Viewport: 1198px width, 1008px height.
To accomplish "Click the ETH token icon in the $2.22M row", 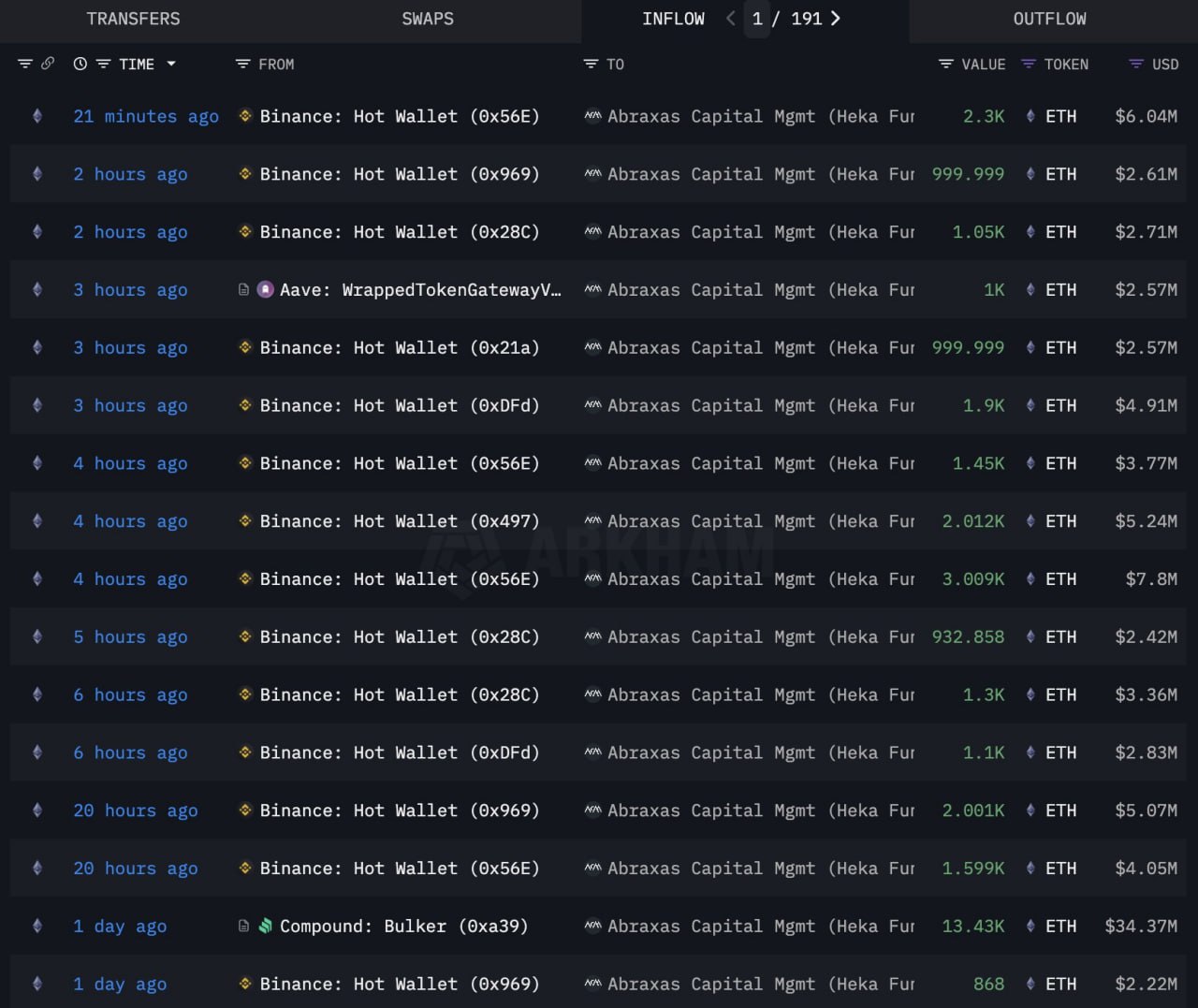I will click(x=1030, y=984).
